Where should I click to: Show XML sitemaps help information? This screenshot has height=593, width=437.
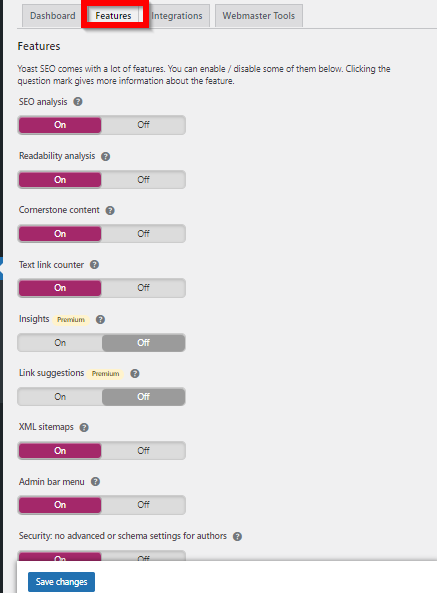[x=84, y=427]
